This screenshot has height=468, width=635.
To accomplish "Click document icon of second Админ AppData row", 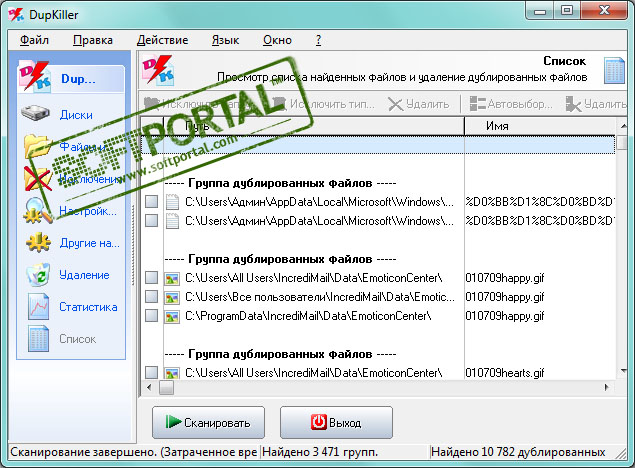I will click(x=172, y=221).
